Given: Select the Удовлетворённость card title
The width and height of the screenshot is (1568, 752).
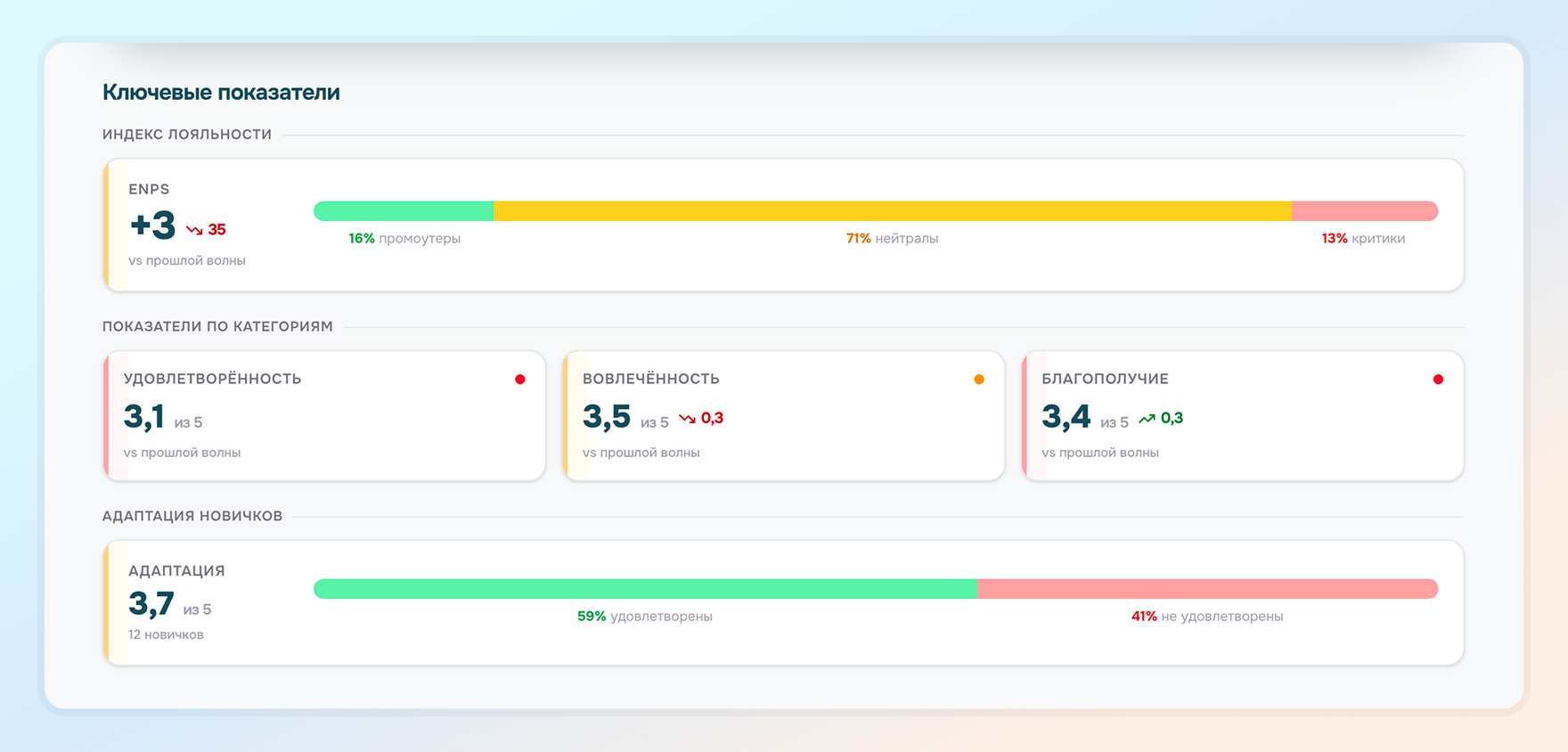Looking at the screenshot, I should (x=213, y=379).
